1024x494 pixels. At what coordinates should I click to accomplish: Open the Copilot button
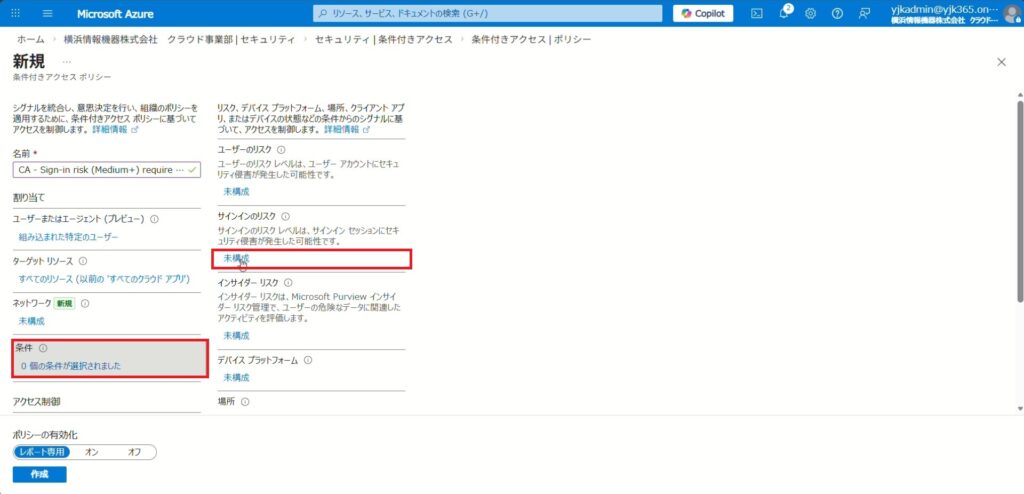coord(703,13)
